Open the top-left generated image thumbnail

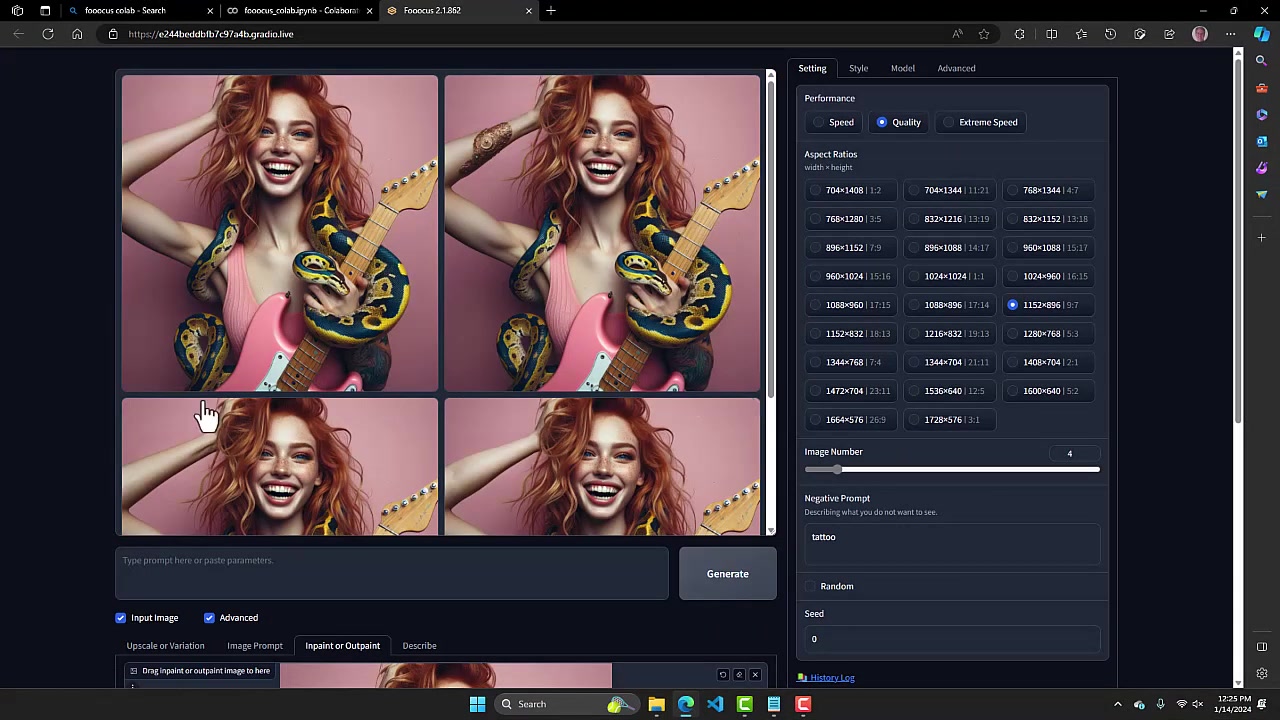(x=280, y=233)
